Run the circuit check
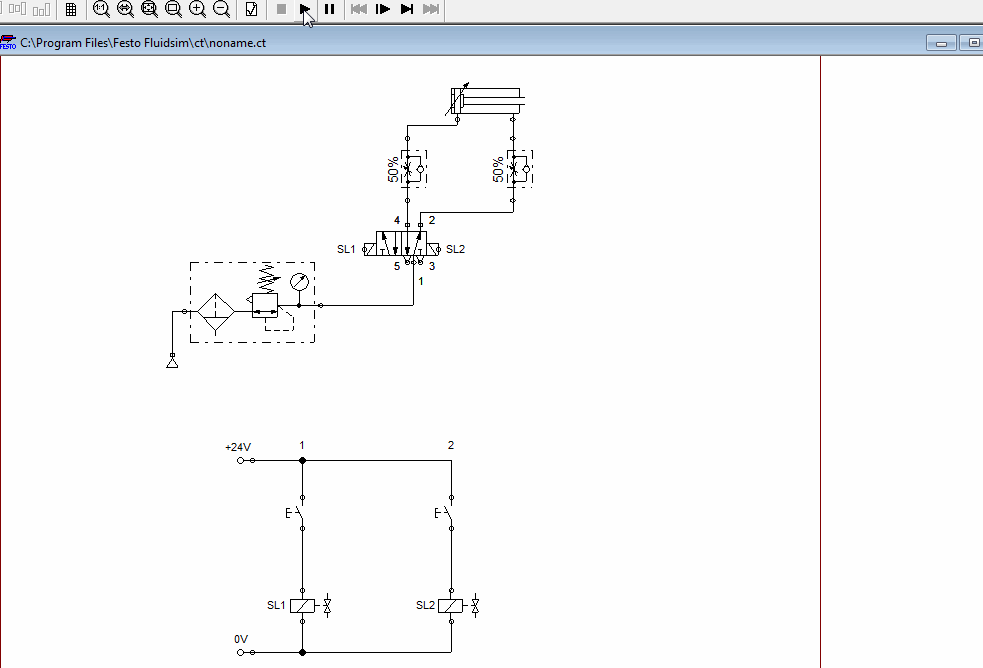The width and height of the screenshot is (983, 668). tap(250, 9)
